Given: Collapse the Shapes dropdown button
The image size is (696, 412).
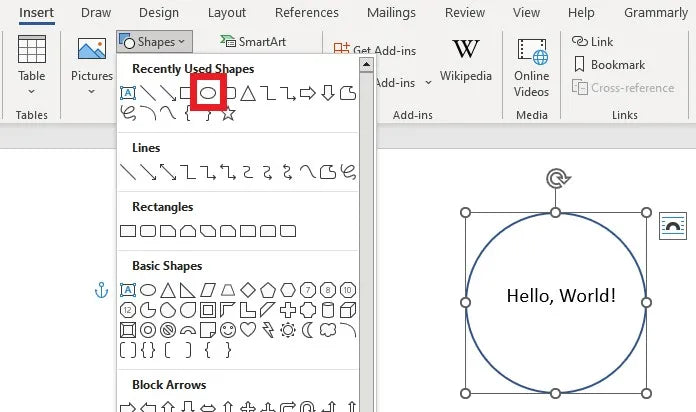Looking at the screenshot, I should 152,41.
